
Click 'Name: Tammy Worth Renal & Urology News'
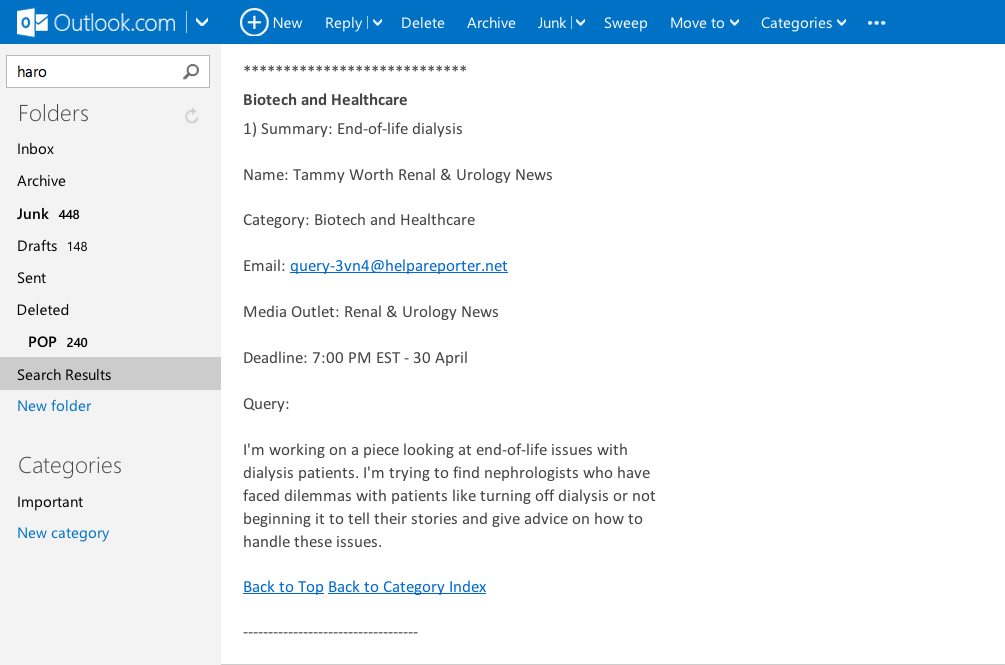click(x=397, y=174)
